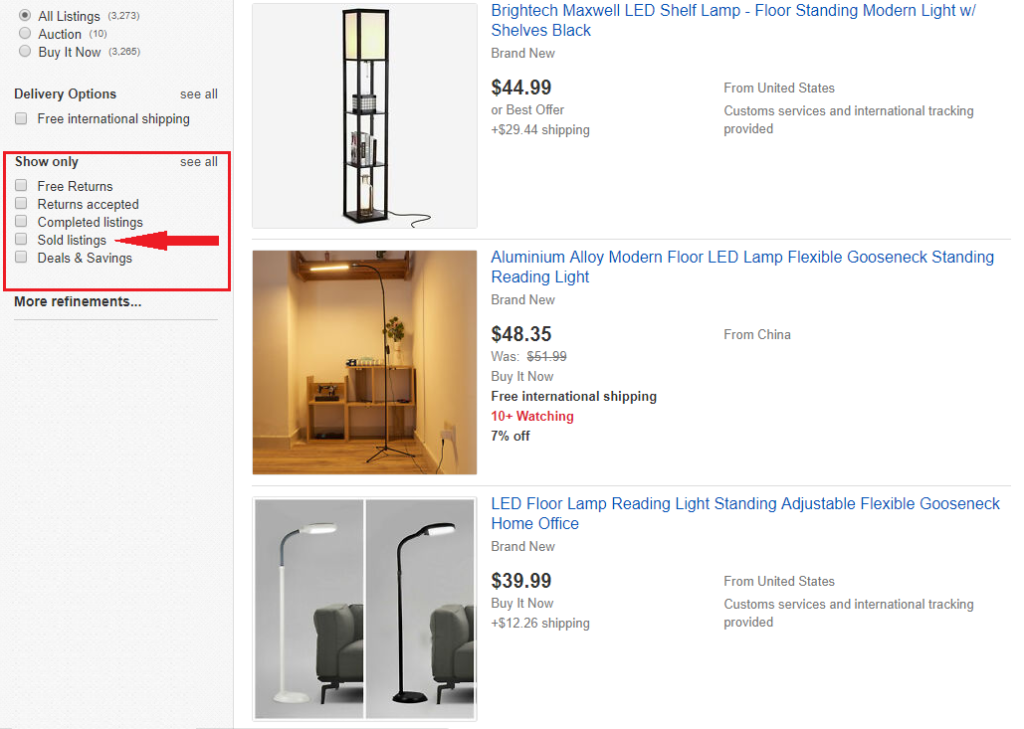
Task: Enable the Free international shipping checkbox
Action: 20,117
